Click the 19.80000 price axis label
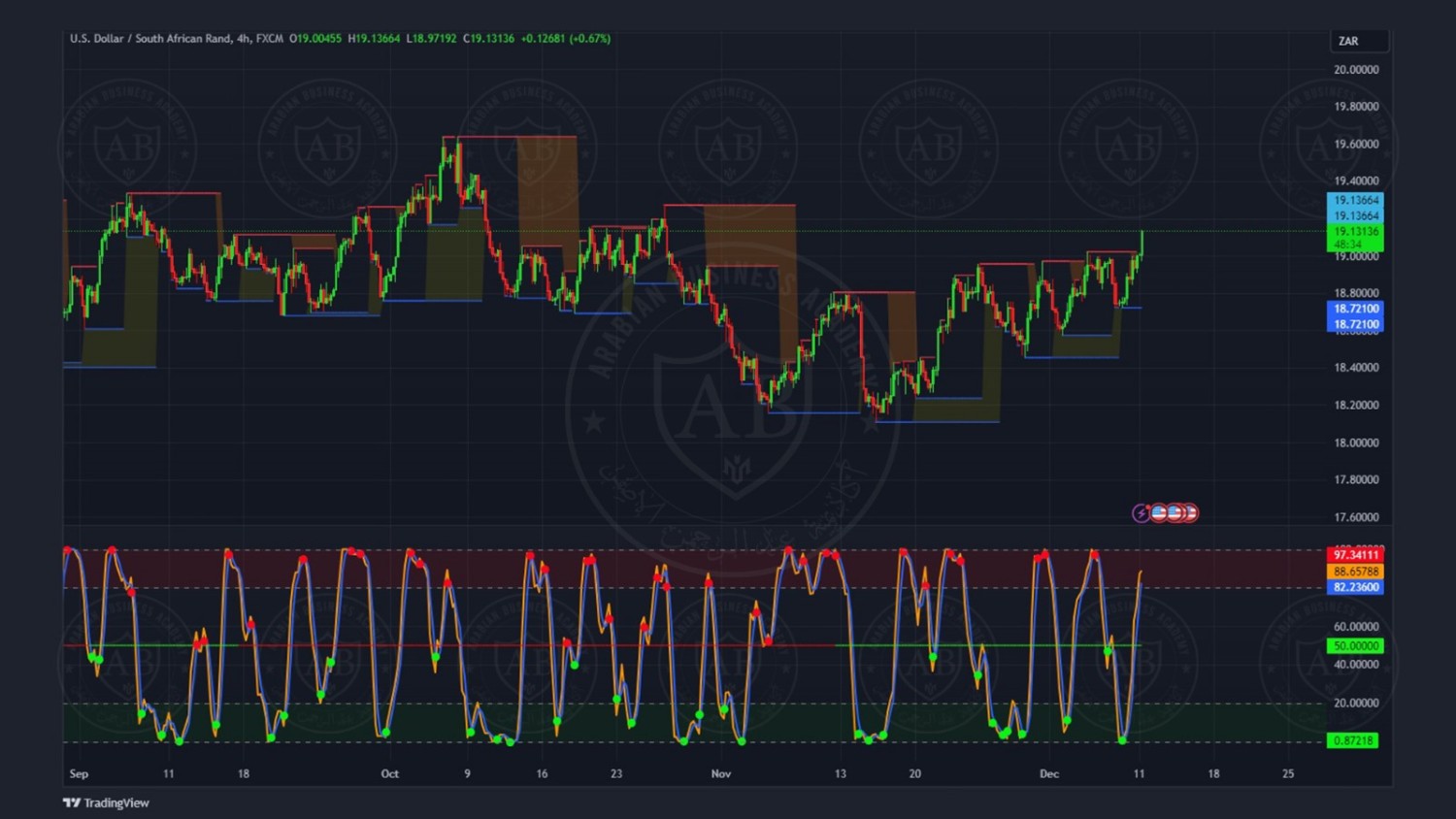The height and width of the screenshot is (819, 1456). pyautogui.click(x=1356, y=107)
